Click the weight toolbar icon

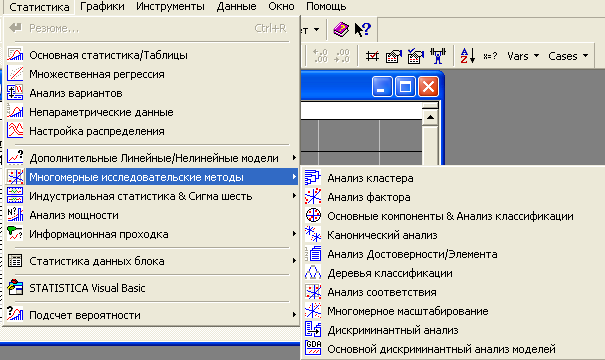point(438,56)
